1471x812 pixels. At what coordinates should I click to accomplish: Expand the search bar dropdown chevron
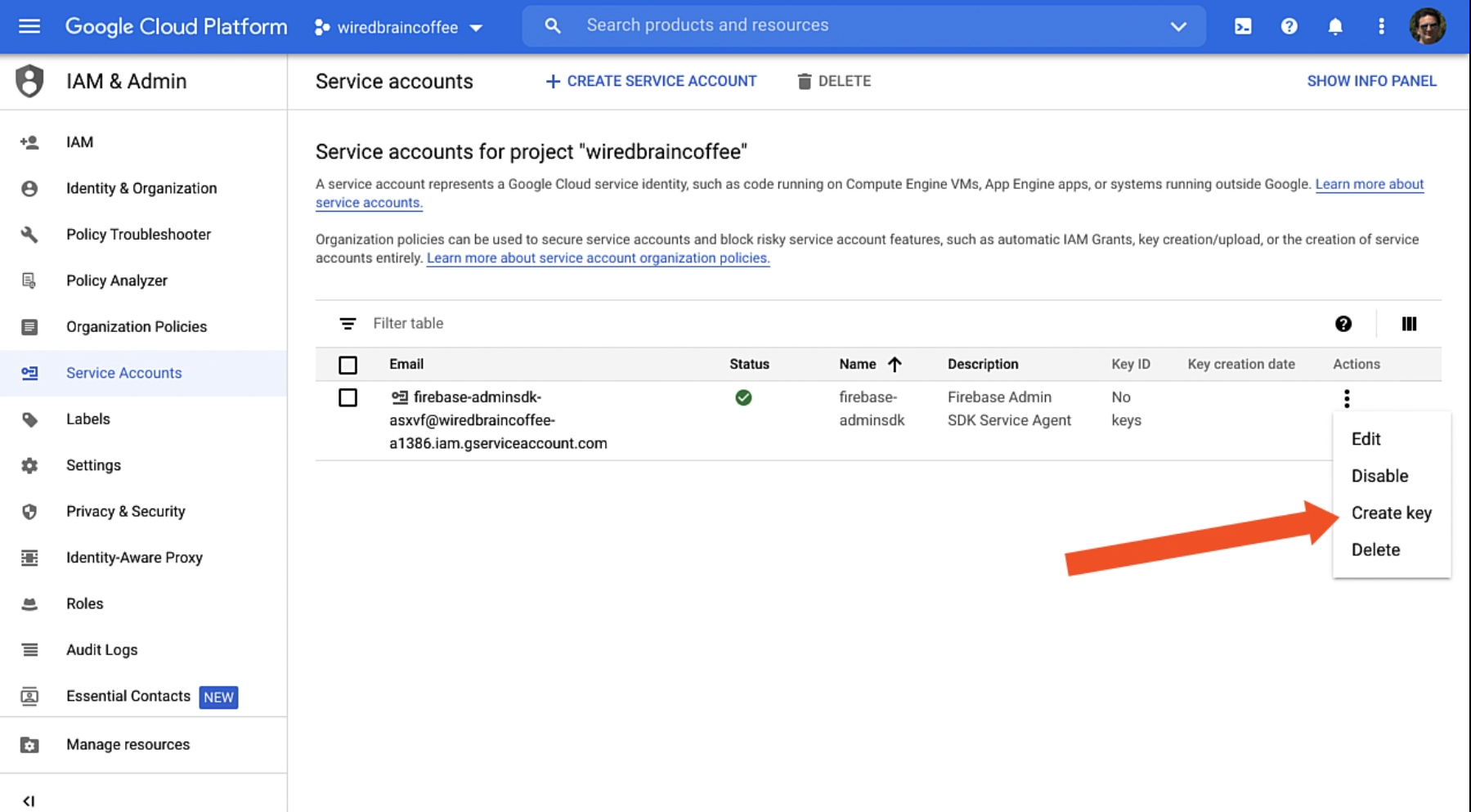click(1178, 26)
